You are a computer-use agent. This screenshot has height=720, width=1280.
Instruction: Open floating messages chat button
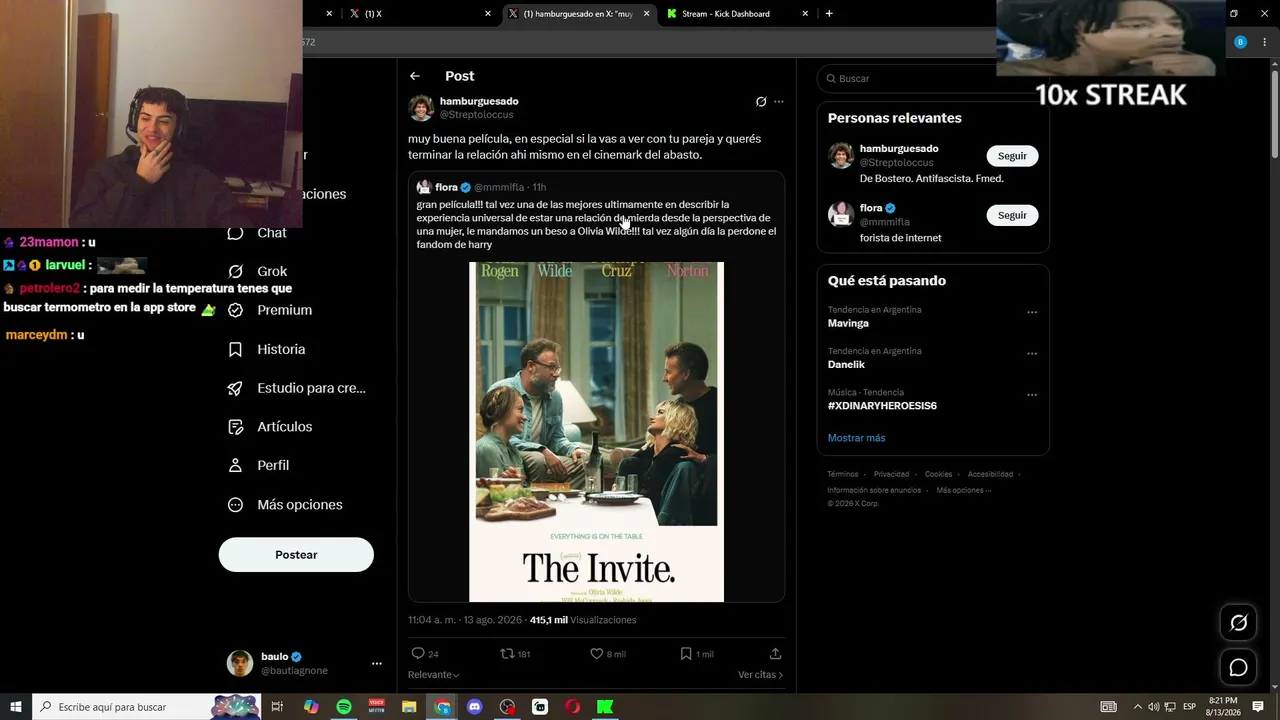(1238, 667)
